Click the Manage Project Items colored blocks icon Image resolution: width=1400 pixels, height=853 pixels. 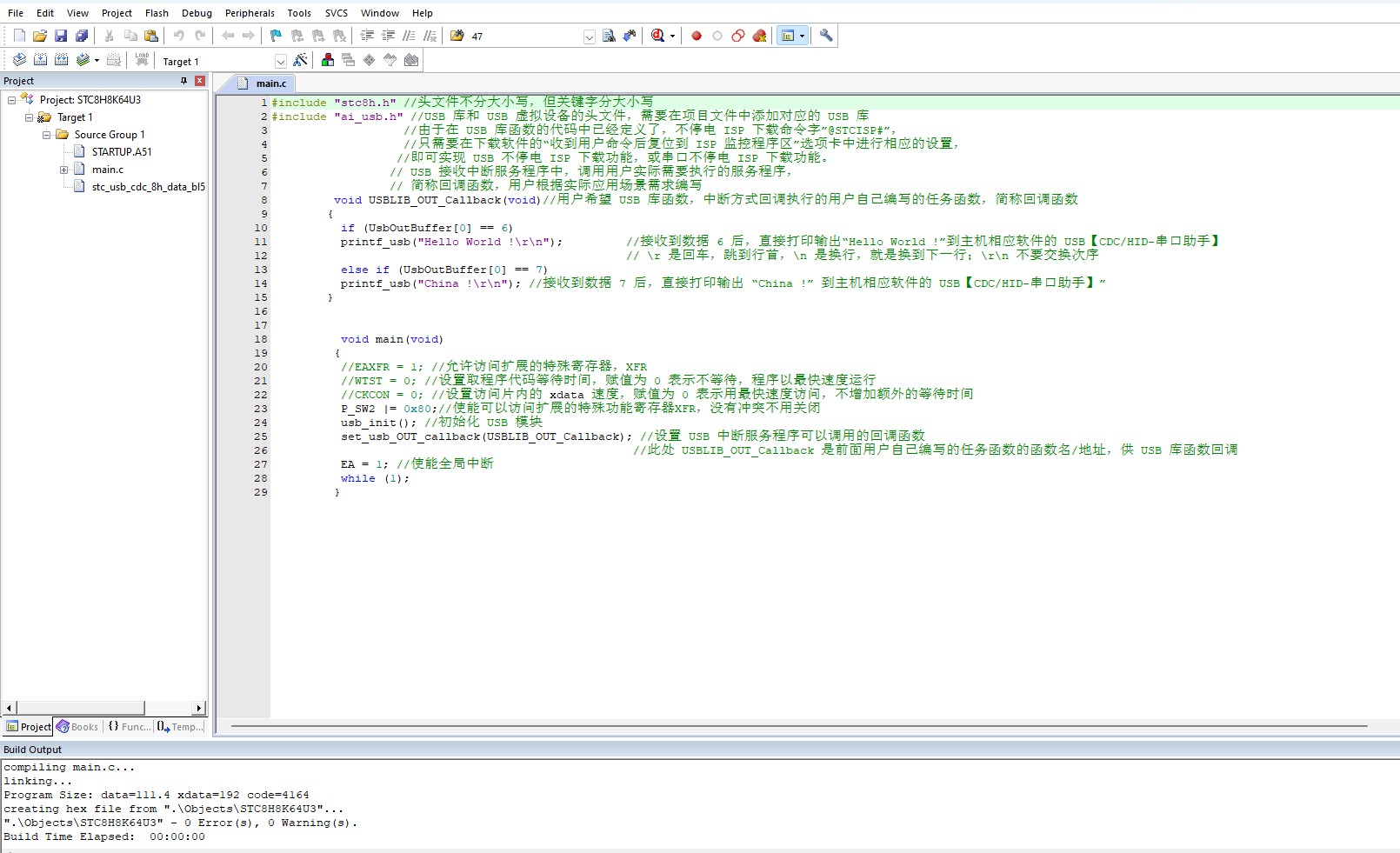coord(328,60)
